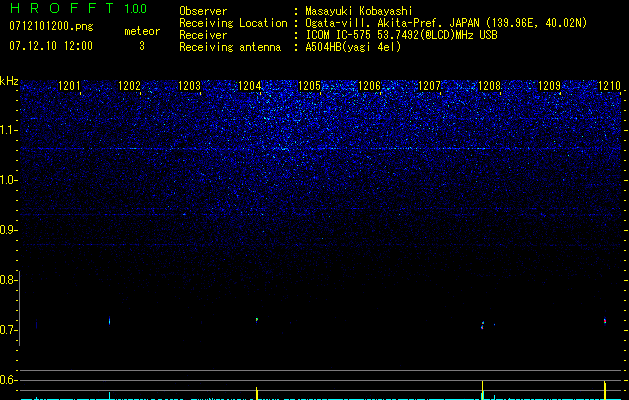The image size is (629, 400).
Task: Click the 1201 time marker
Action: (69, 85)
